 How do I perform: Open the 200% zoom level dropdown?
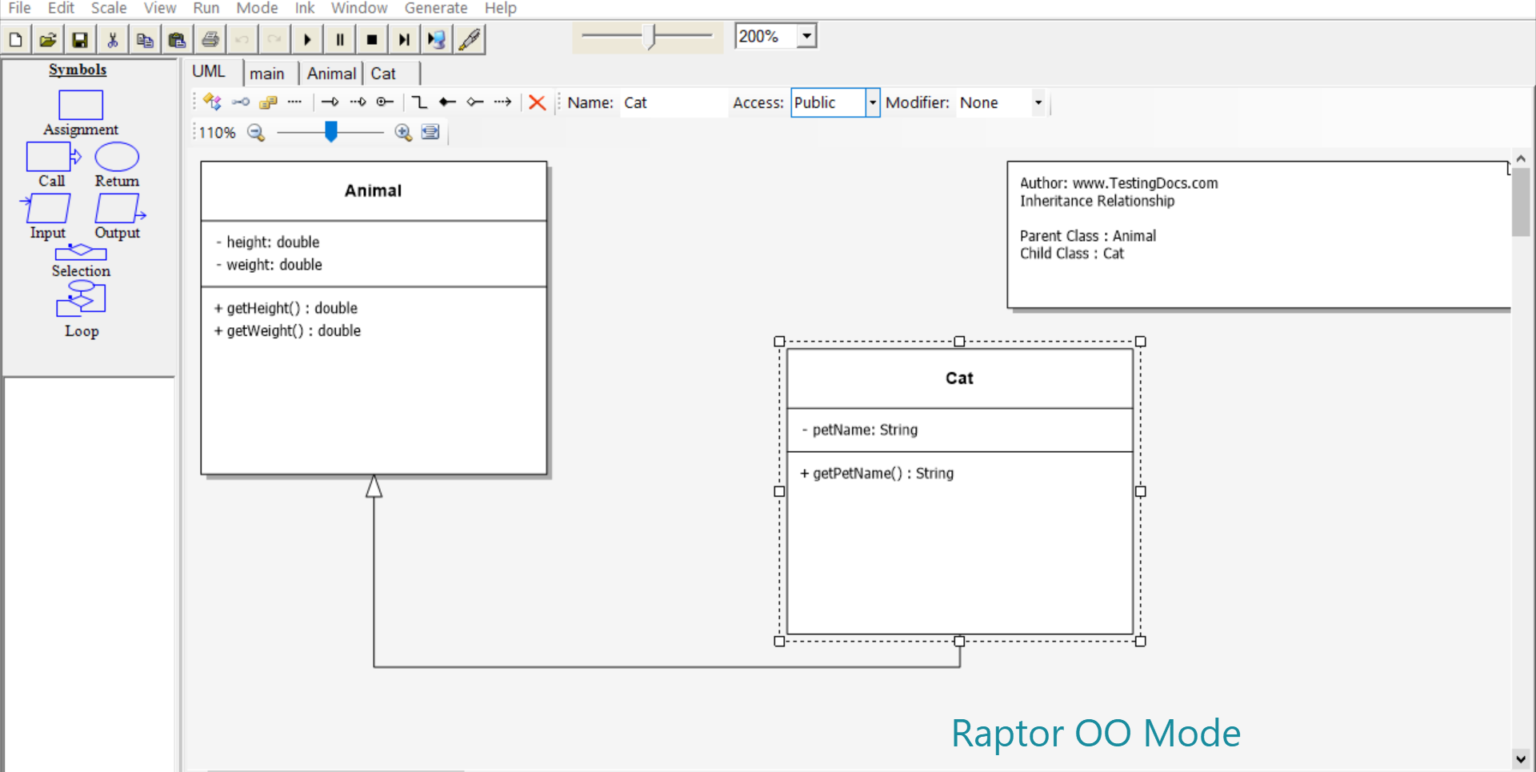pyautogui.click(x=806, y=34)
